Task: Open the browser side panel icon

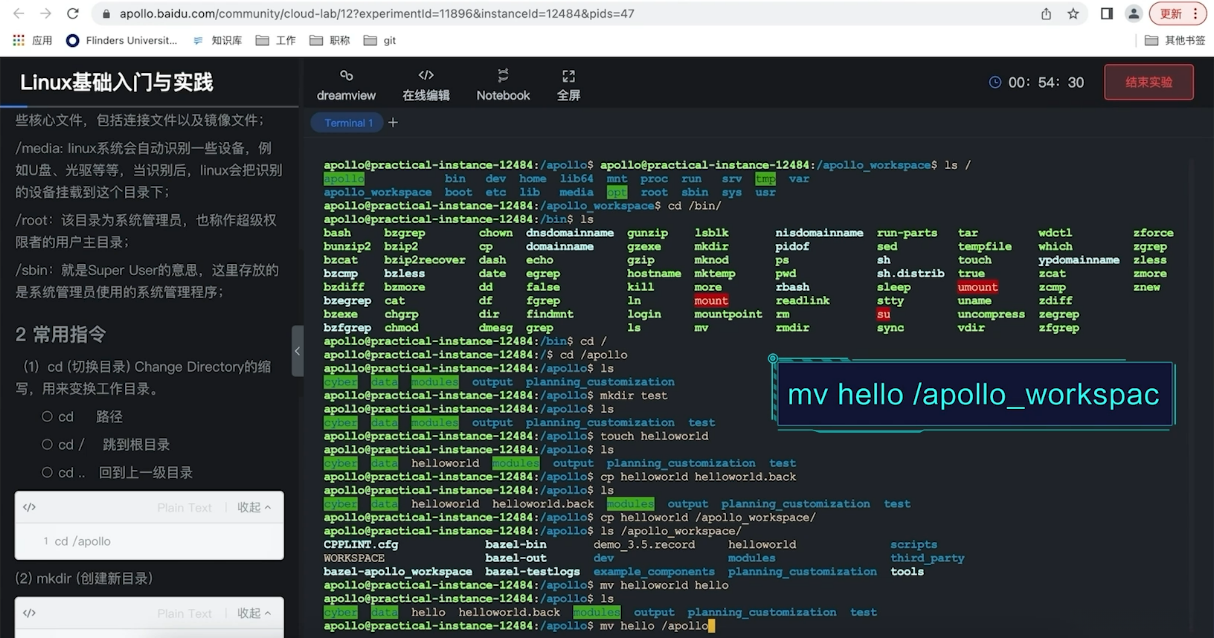Action: (1107, 14)
